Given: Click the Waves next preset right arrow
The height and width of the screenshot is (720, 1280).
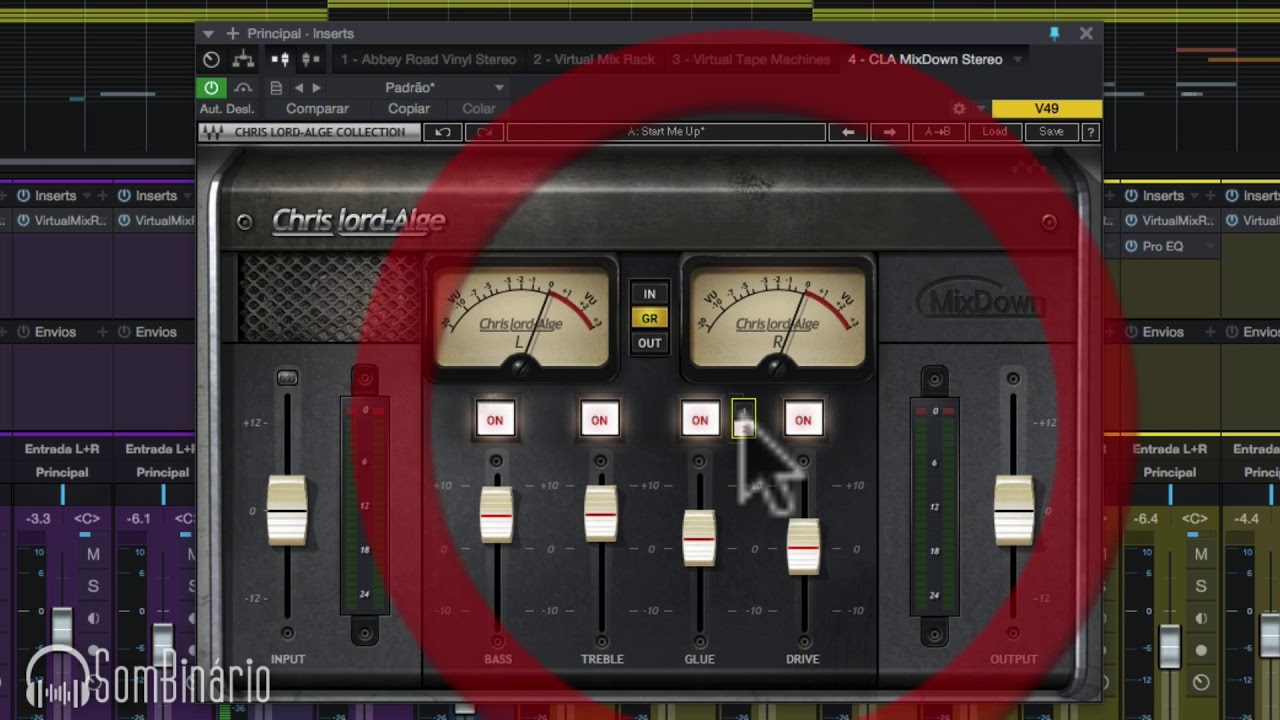Looking at the screenshot, I should pos(889,132).
